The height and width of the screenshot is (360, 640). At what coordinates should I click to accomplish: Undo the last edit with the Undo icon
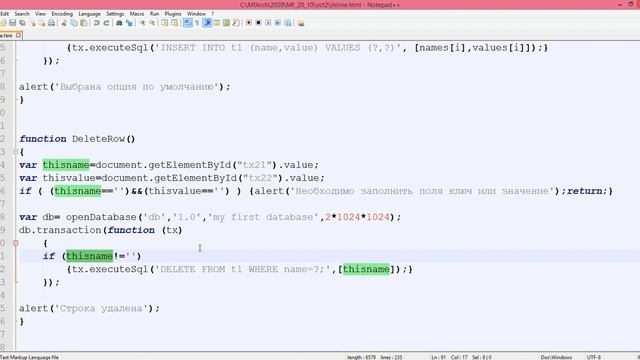pyautogui.click(x=96, y=23)
